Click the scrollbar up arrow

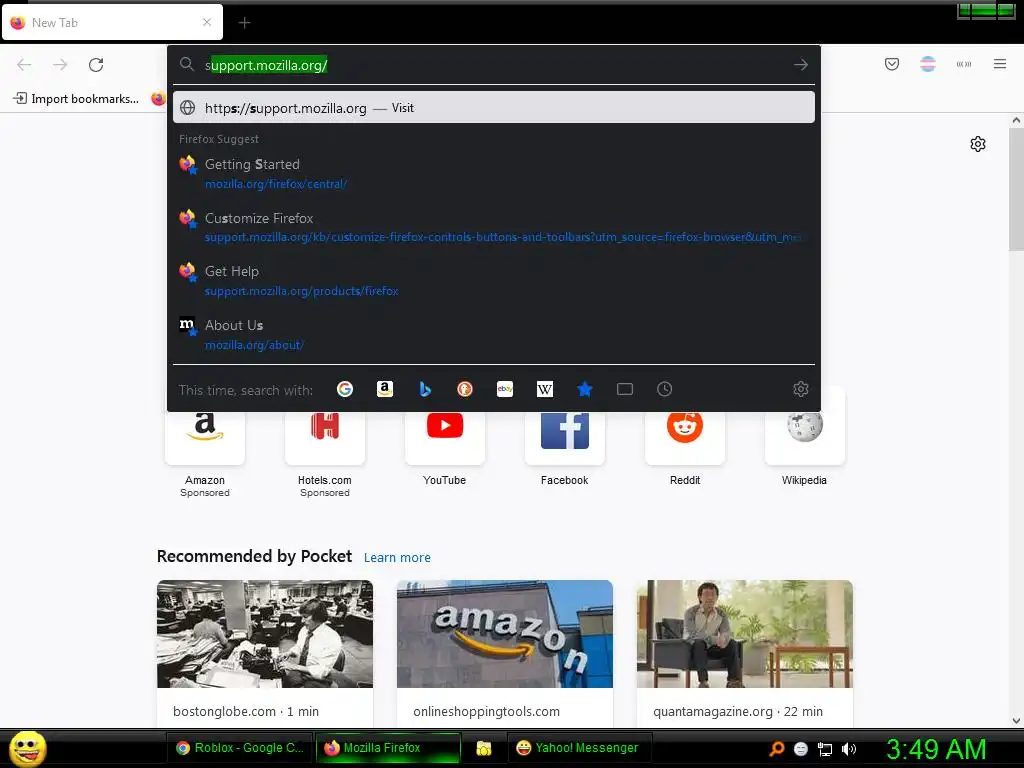1016,120
